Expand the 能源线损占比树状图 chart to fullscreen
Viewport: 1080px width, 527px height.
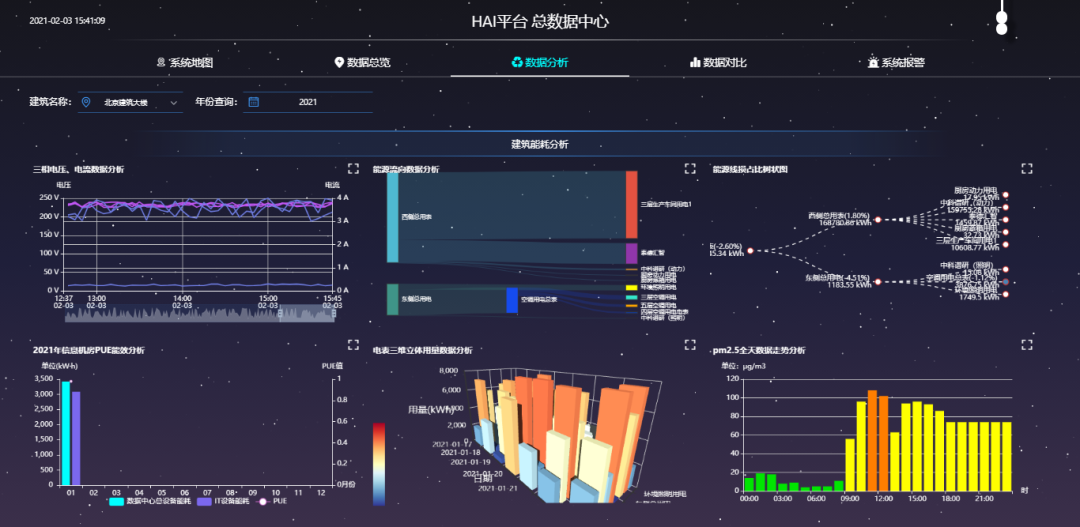1026,169
